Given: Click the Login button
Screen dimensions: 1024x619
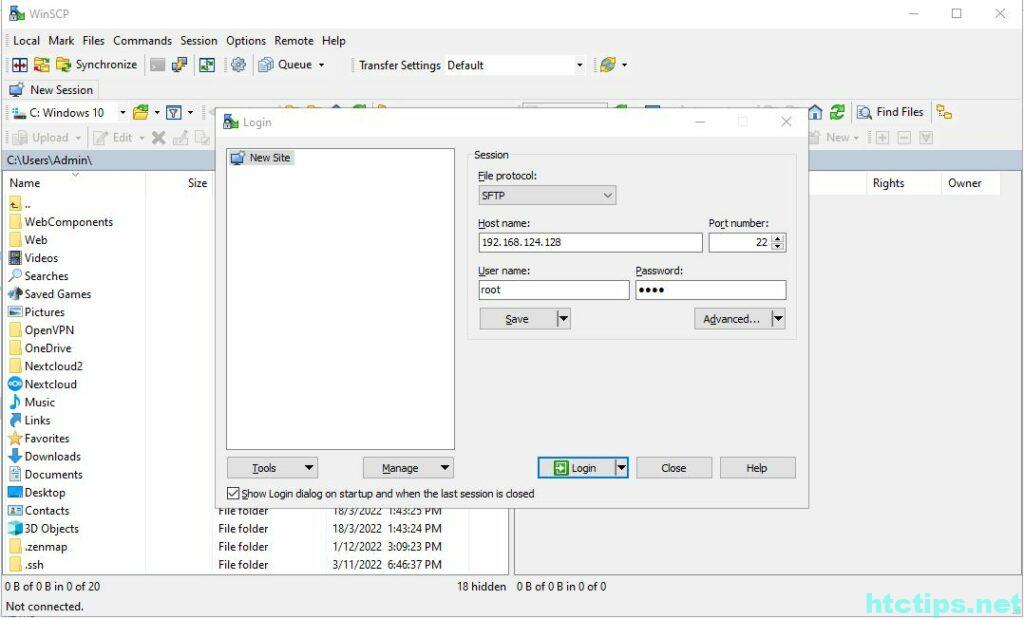Looking at the screenshot, I should [576, 468].
